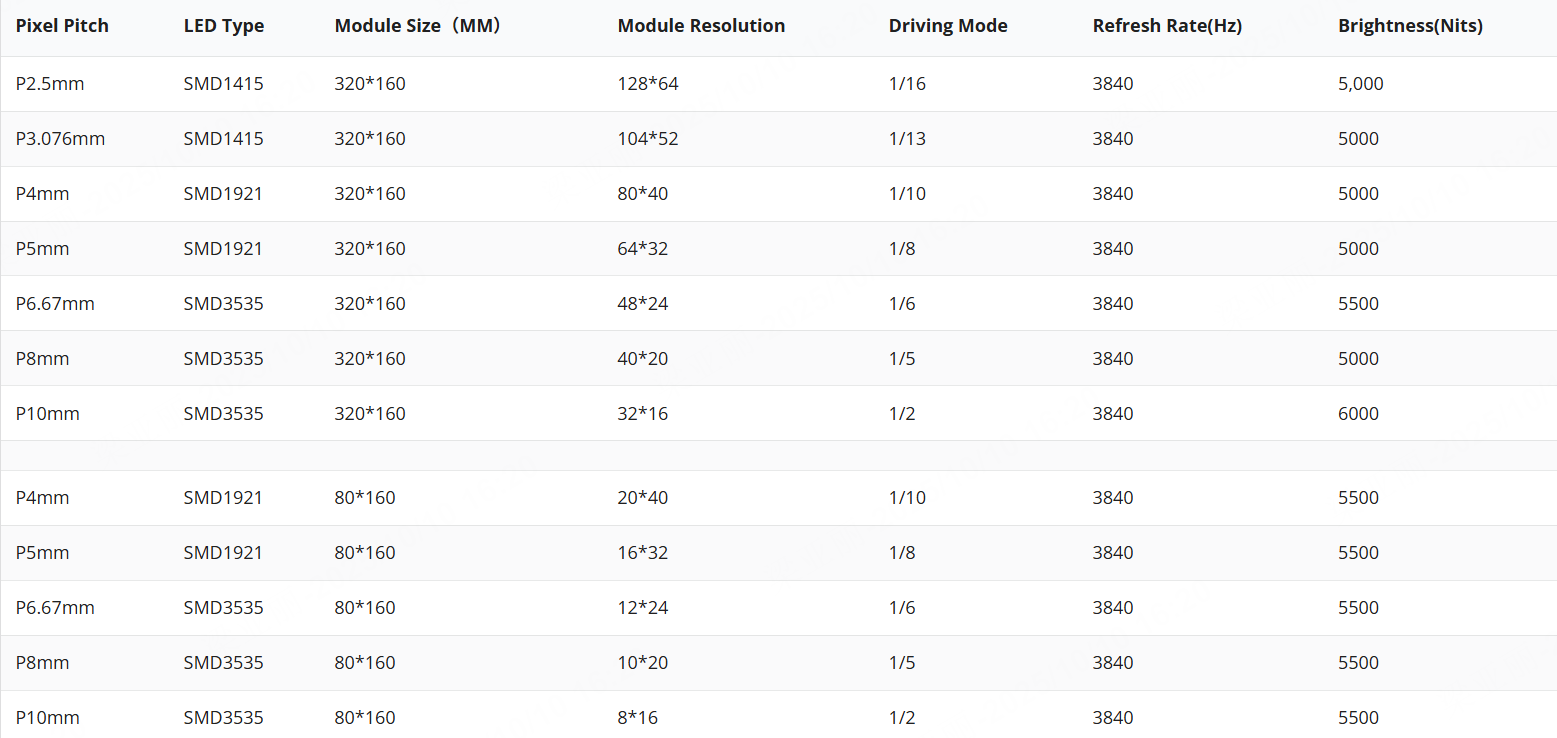Click the 32*16 module resolution cell
Viewport: 1557px width, 738px height.
click(643, 414)
